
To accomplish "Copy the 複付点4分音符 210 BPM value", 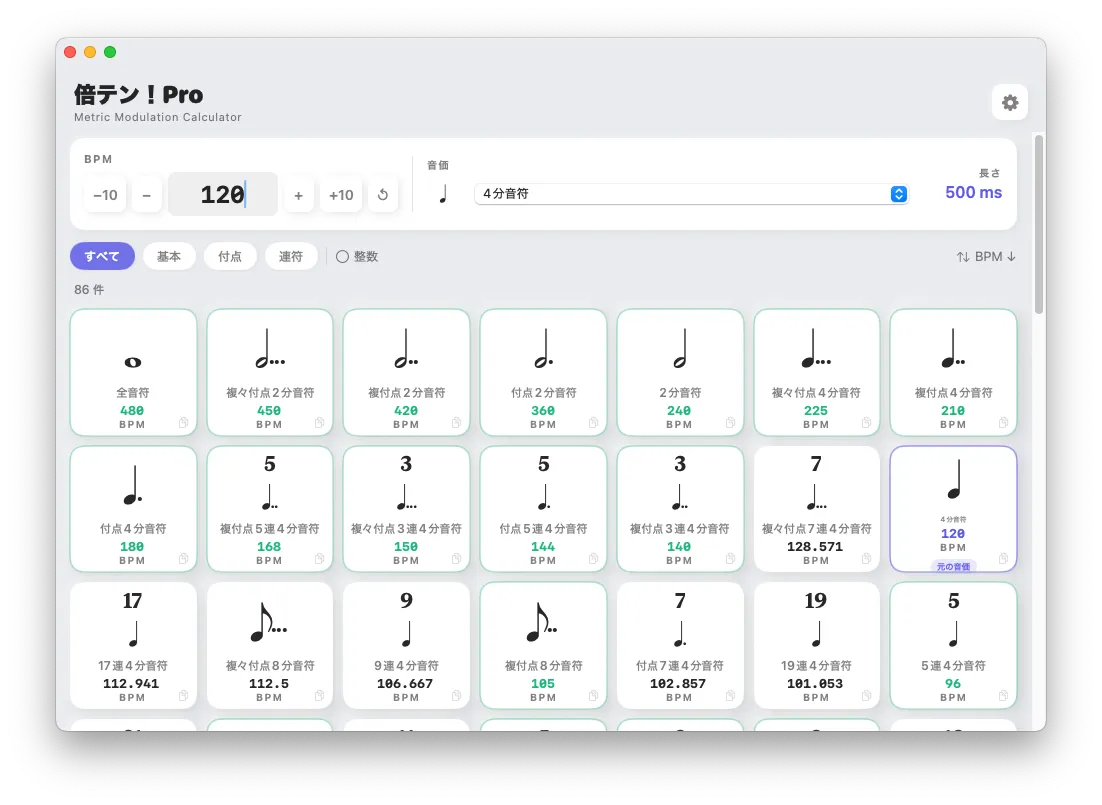I will [1004, 423].
